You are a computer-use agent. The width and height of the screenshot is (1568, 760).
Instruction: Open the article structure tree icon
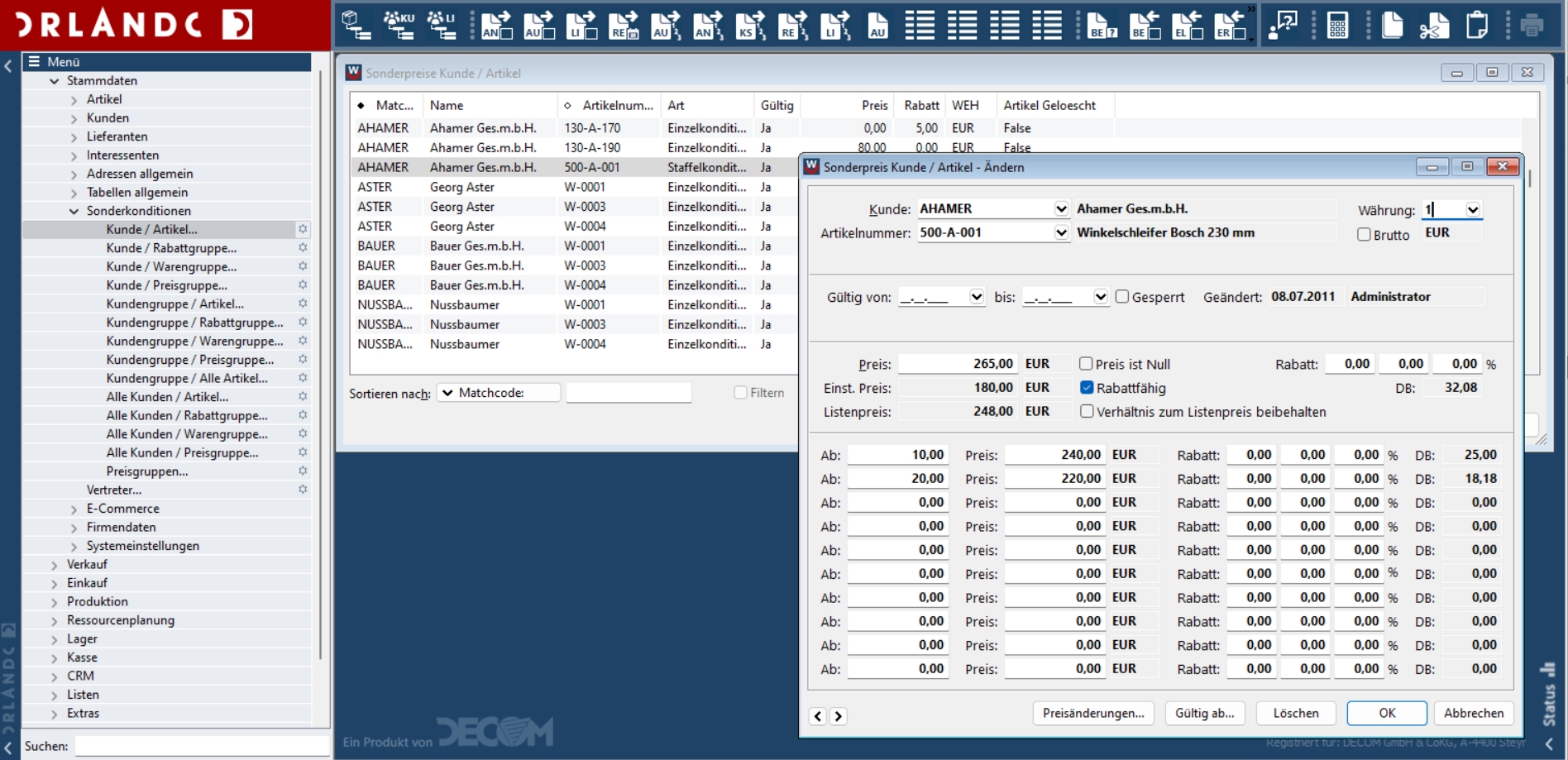point(356,25)
